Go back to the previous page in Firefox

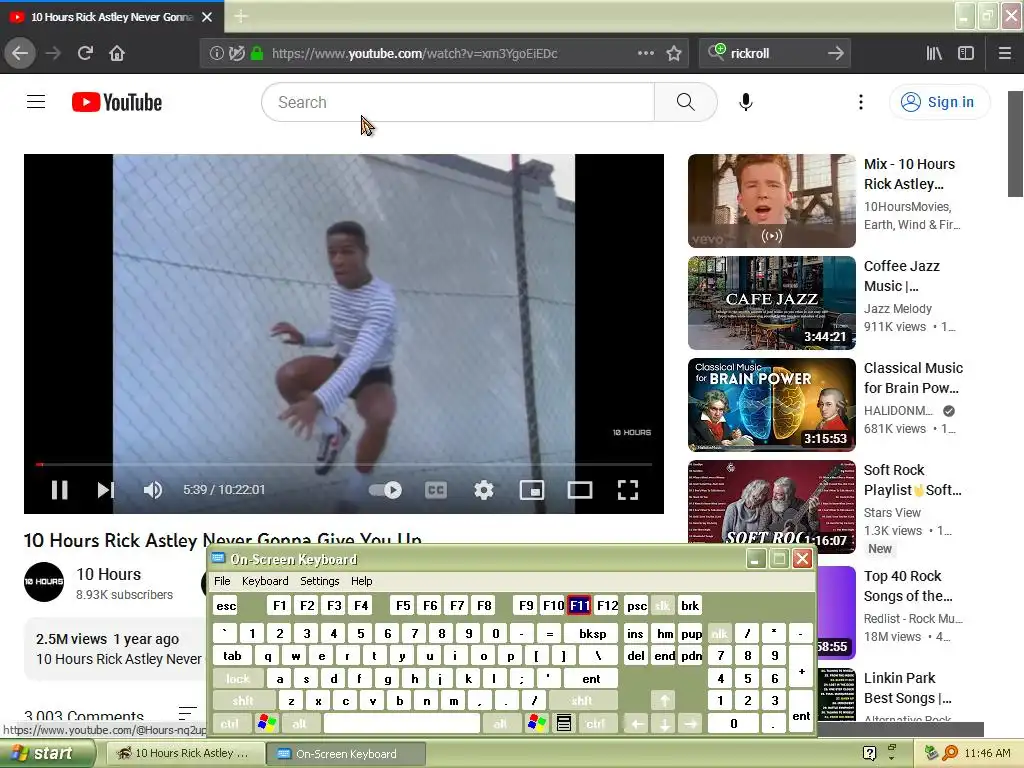[x=20, y=54]
